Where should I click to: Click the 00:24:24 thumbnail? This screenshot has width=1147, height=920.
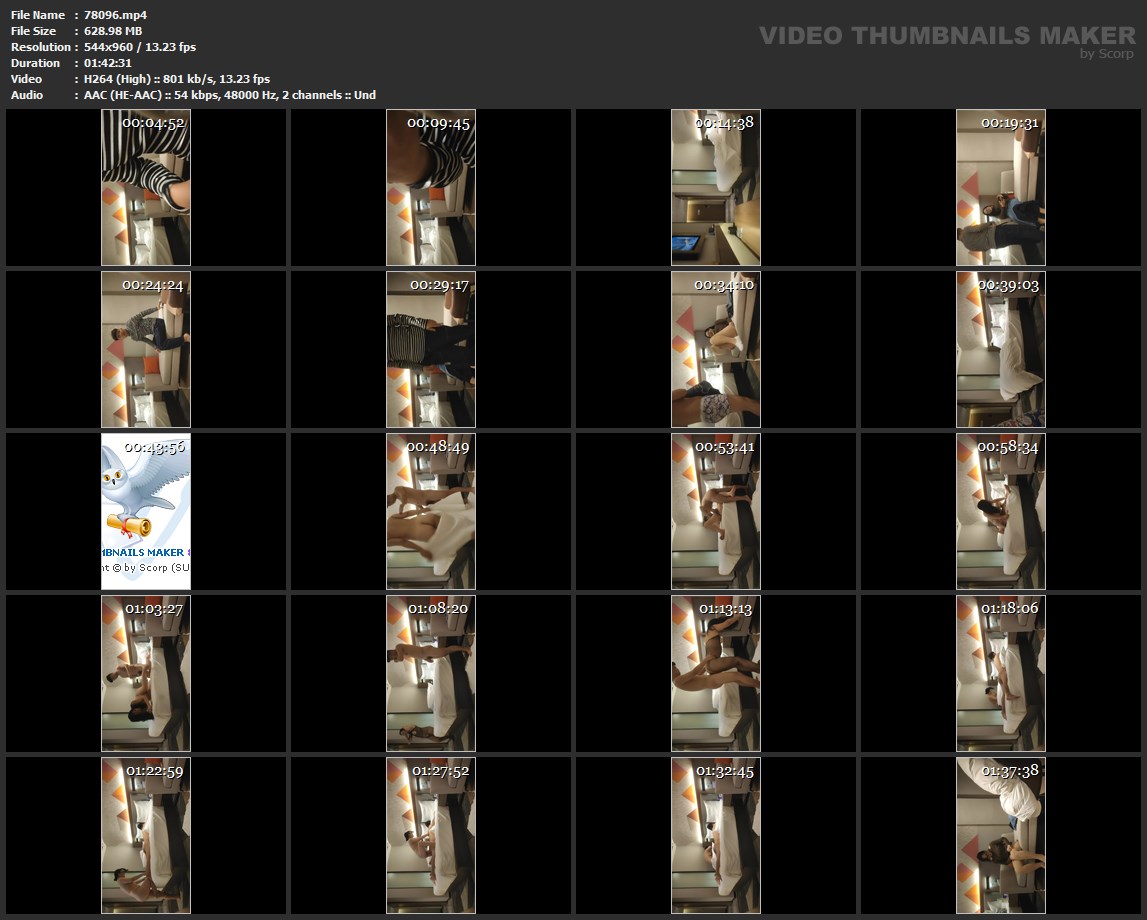(145, 350)
